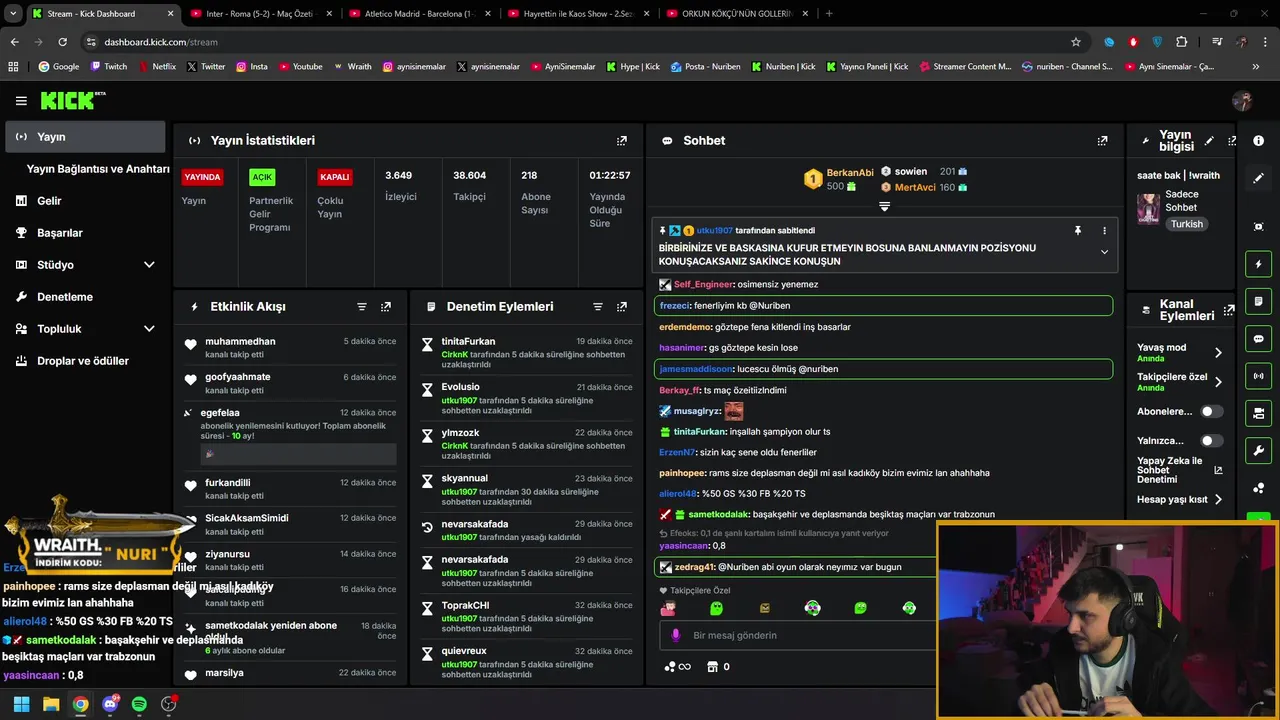1280x720 pixels.
Task: Pop out the Yayın İstatistikleri panel
Action: tap(622, 141)
